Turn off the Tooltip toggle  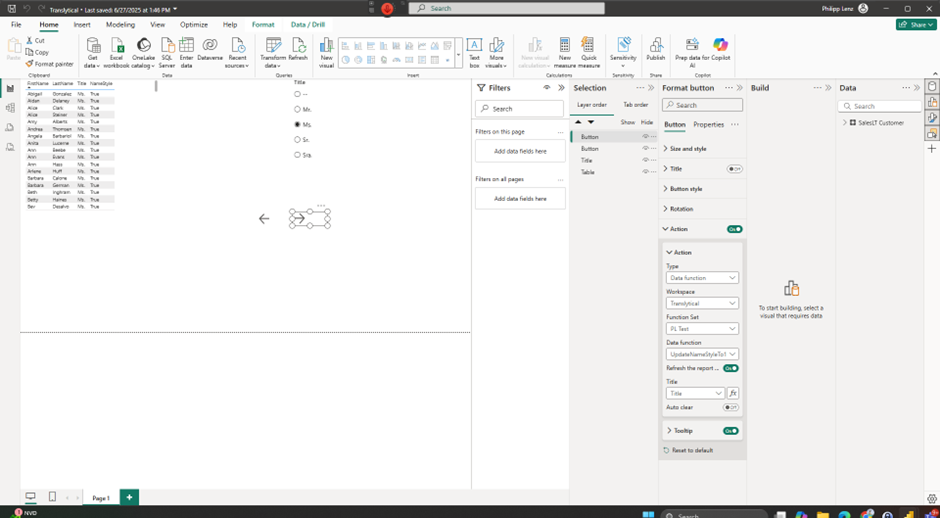pyautogui.click(x=731, y=431)
